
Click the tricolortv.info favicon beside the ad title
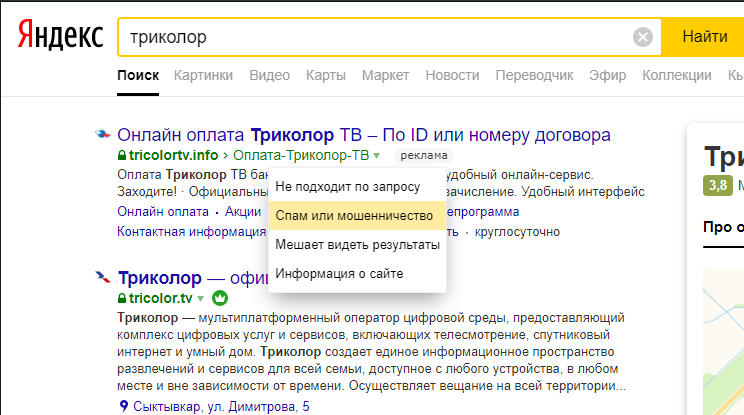click(102, 134)
